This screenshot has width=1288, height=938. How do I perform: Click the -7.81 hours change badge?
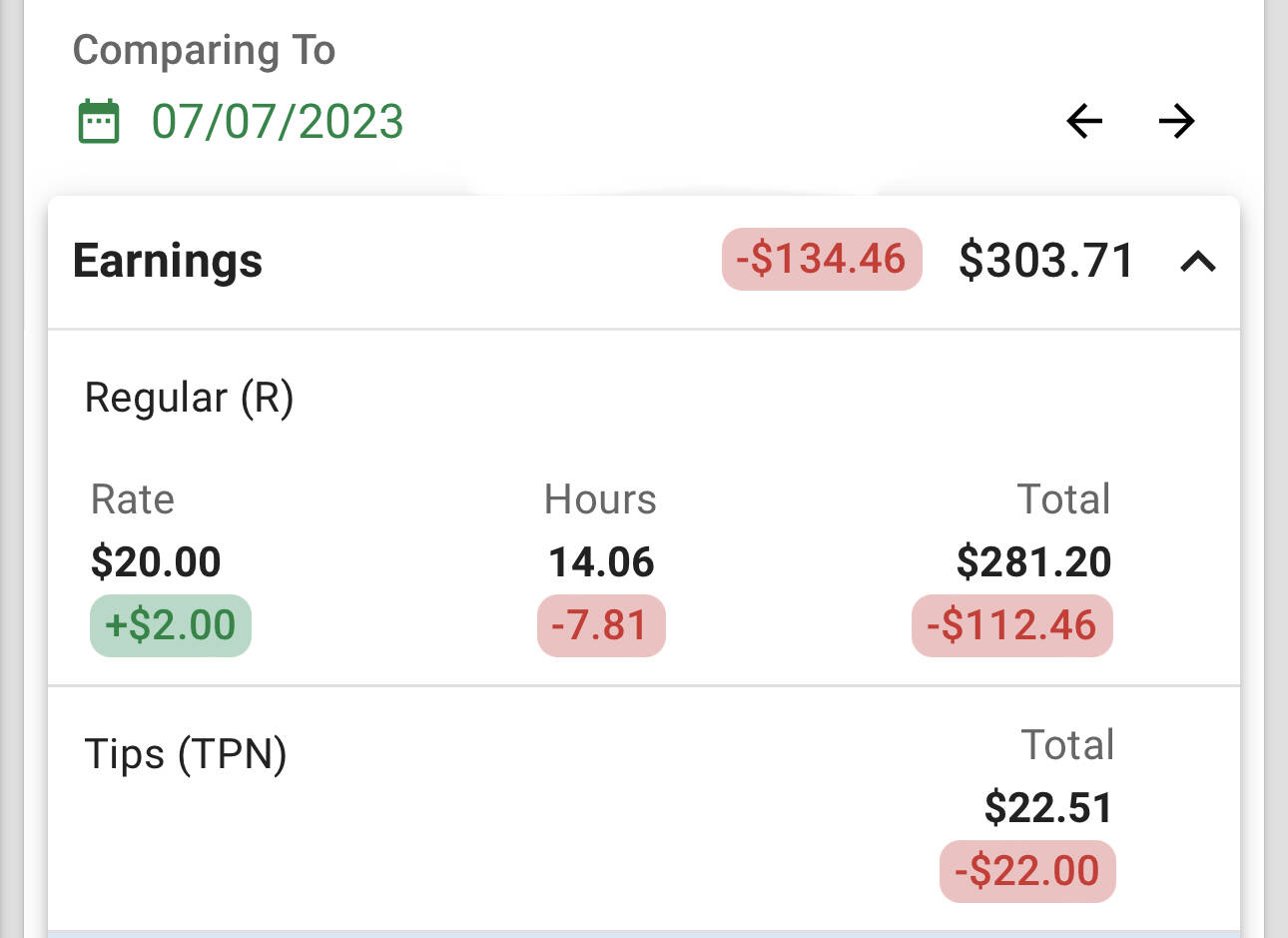tap(601, 625)
